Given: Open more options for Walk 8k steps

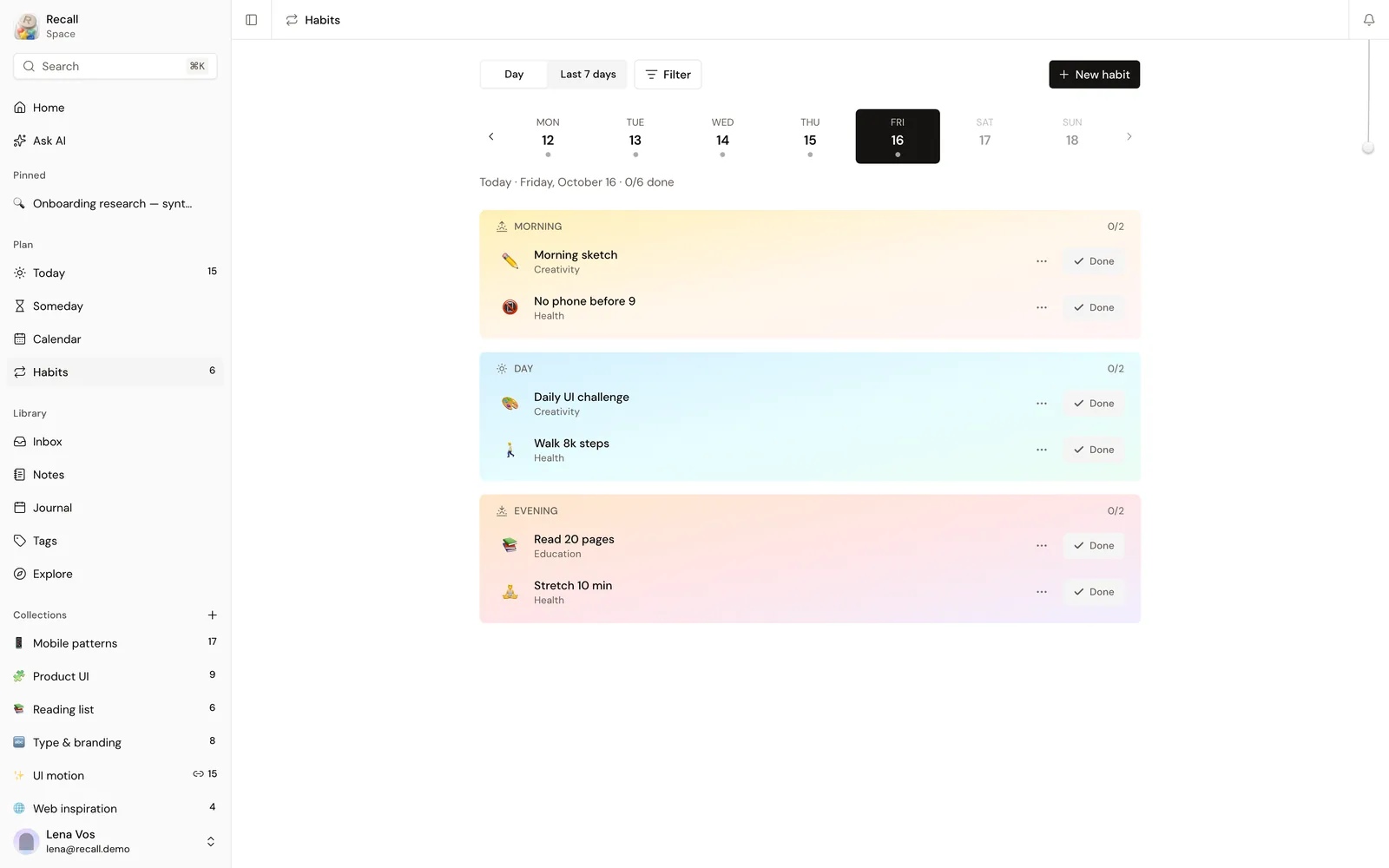Looking at the screenshot, I should tap(1042, 450).
